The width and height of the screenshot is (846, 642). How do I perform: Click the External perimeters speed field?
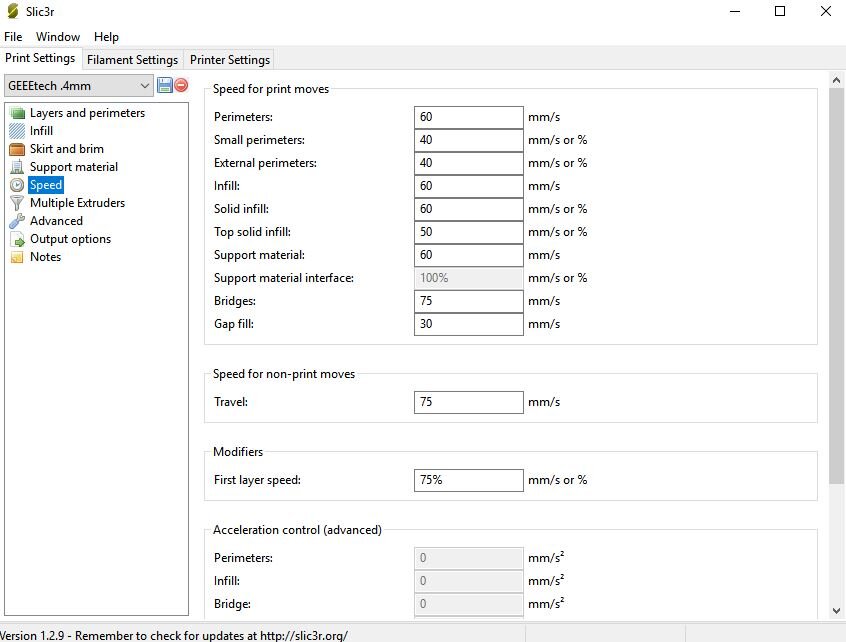point(468,163)
